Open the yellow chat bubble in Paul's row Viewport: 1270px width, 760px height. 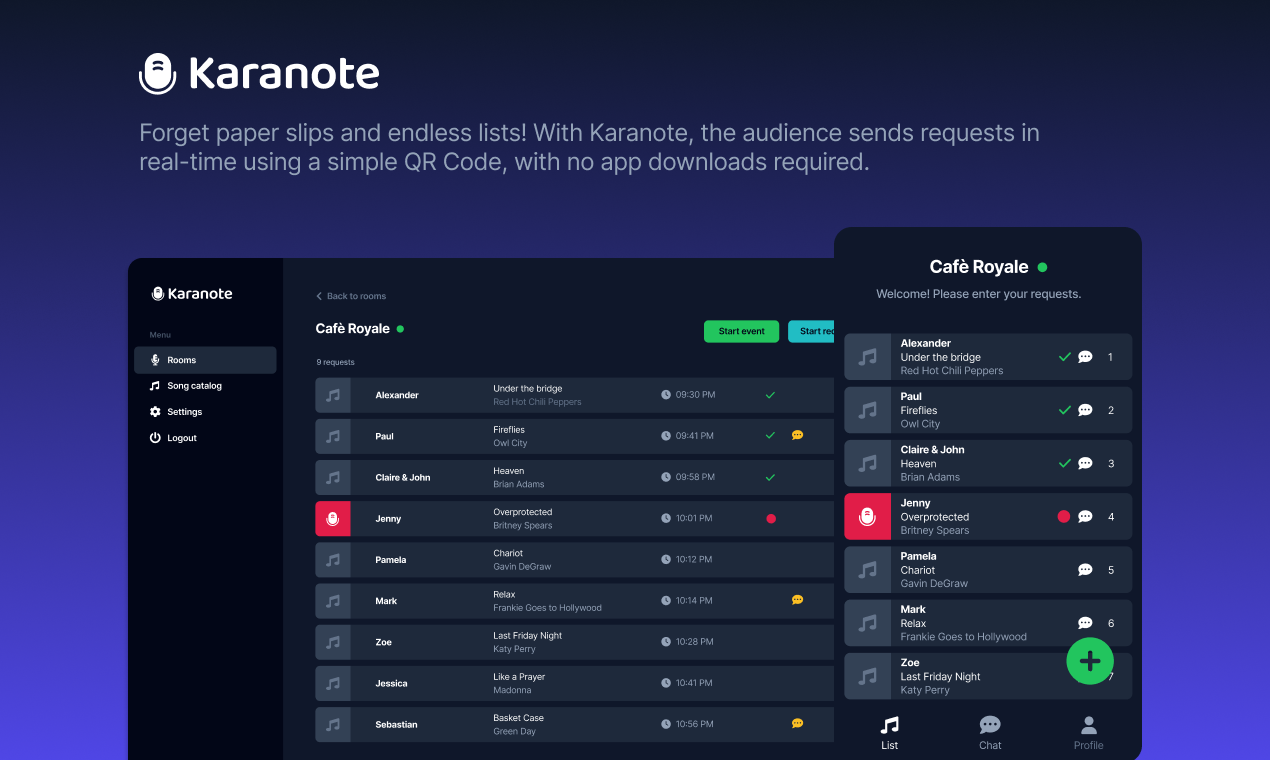pos(797,436)
